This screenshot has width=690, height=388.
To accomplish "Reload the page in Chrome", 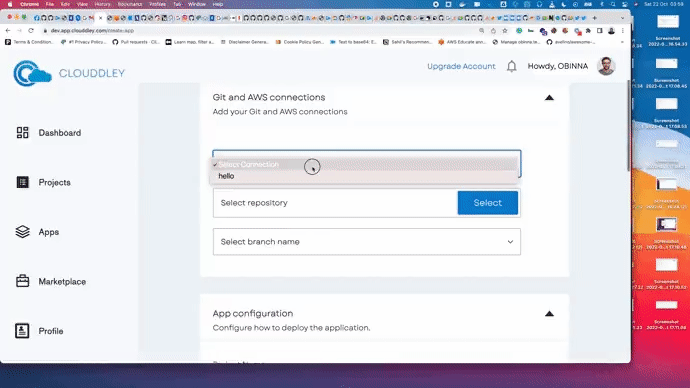I will pos(31,30).
